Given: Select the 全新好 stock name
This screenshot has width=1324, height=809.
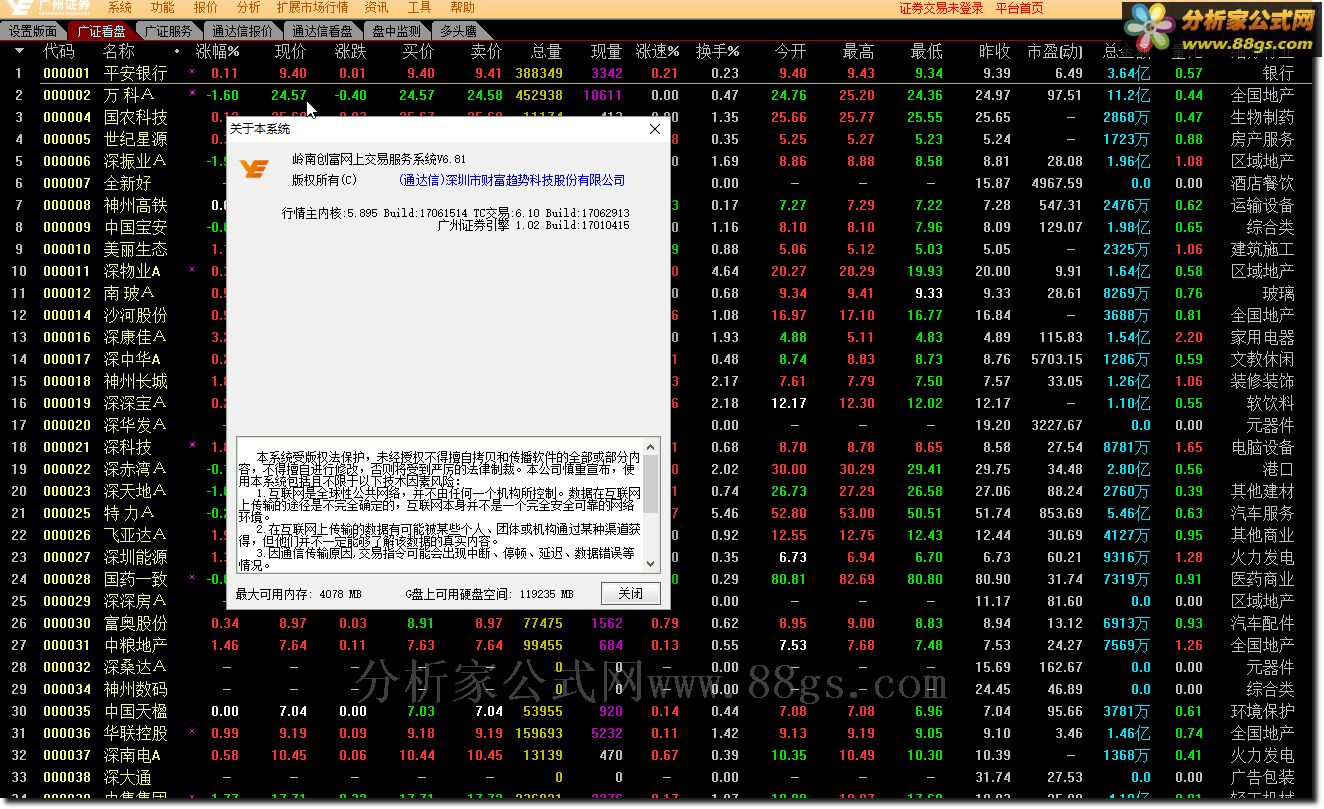Looking at the screenshot, I should click(x=127, y=183).
